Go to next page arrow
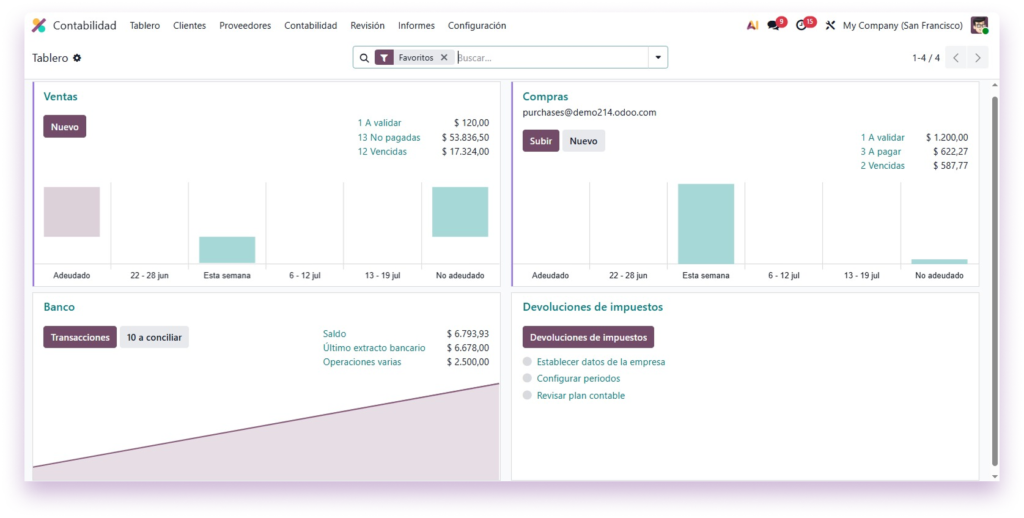Screen dimensions: 1024x518 point(978,57)
